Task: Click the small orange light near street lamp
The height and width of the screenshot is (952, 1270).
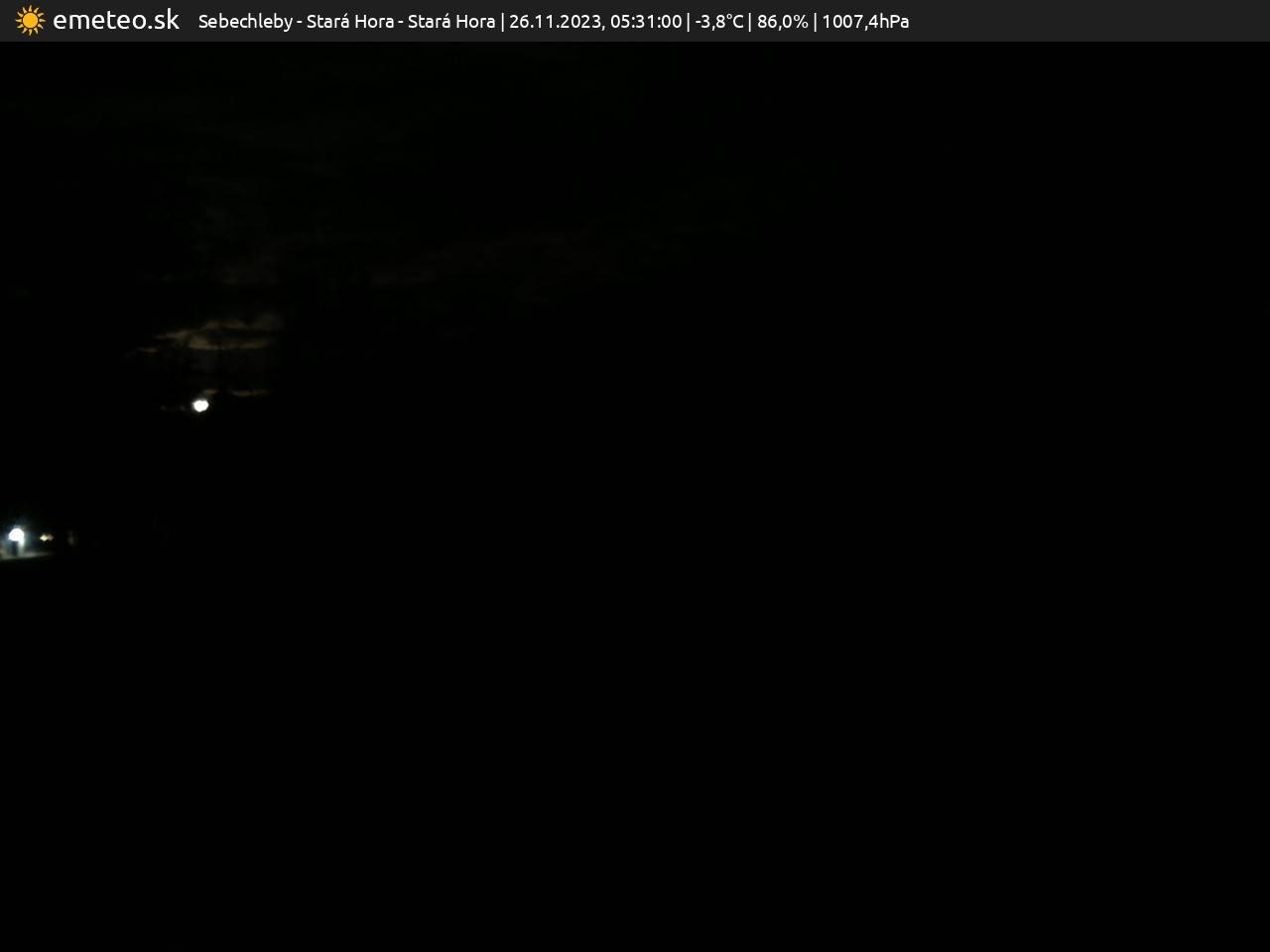Action: click(x=46, y=537)
